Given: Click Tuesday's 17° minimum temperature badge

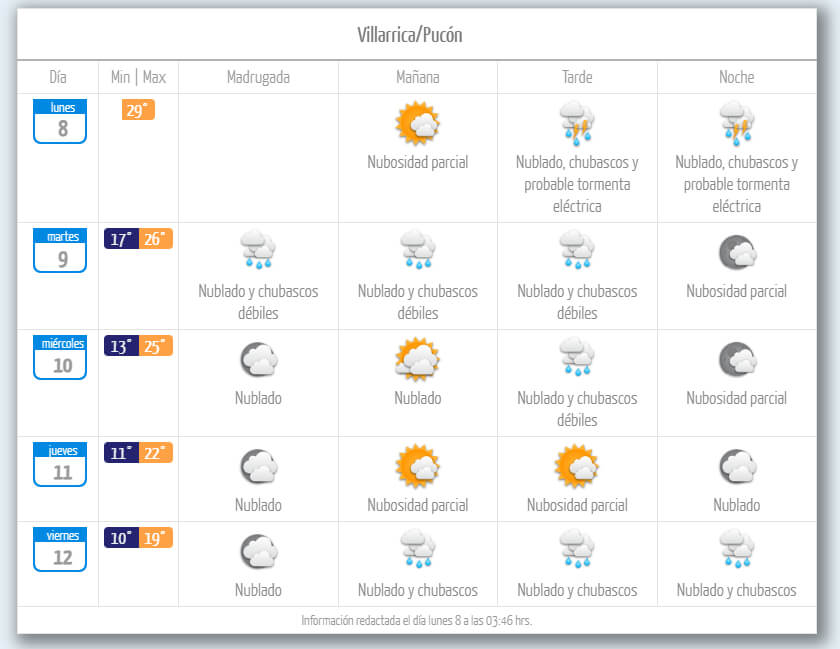Looking at the screenshot, I should coord(121,239).
